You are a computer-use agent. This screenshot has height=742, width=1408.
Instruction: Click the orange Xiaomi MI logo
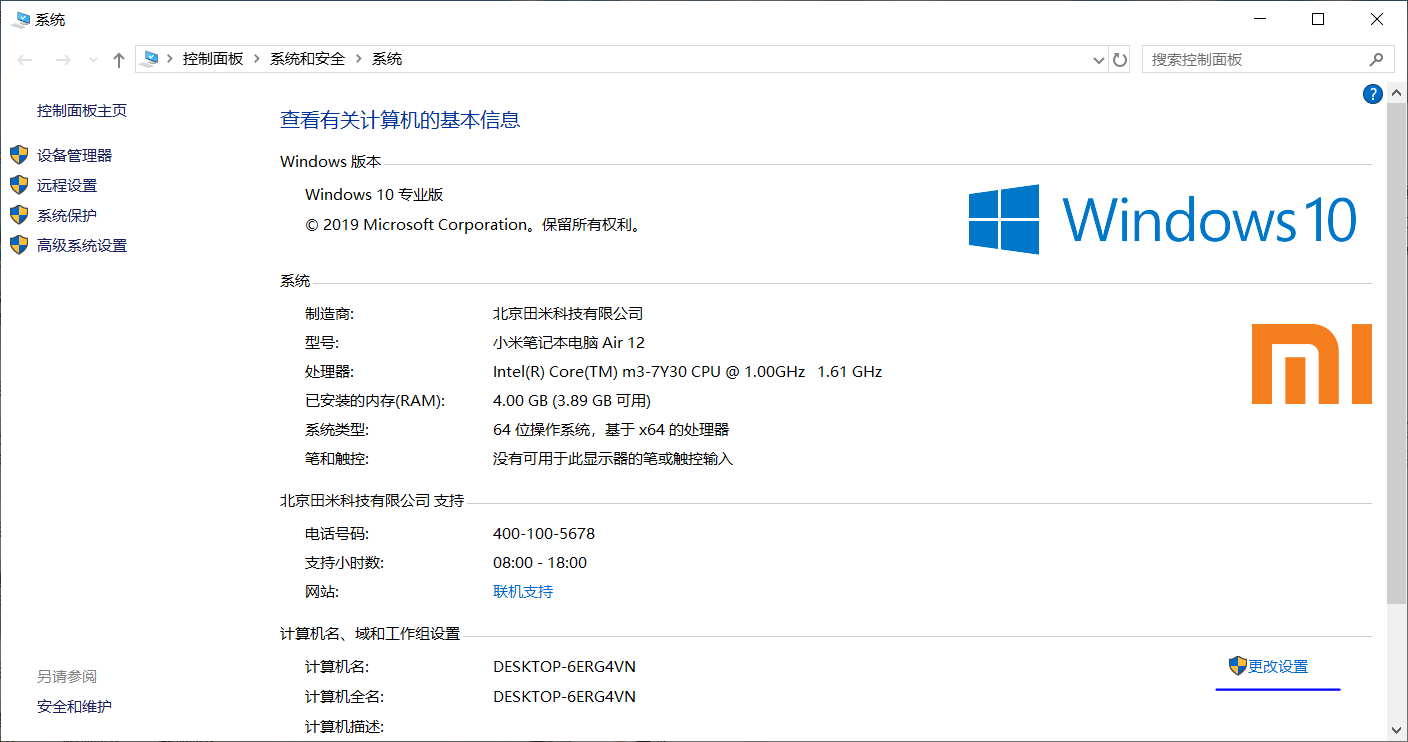click(1312, 363)
